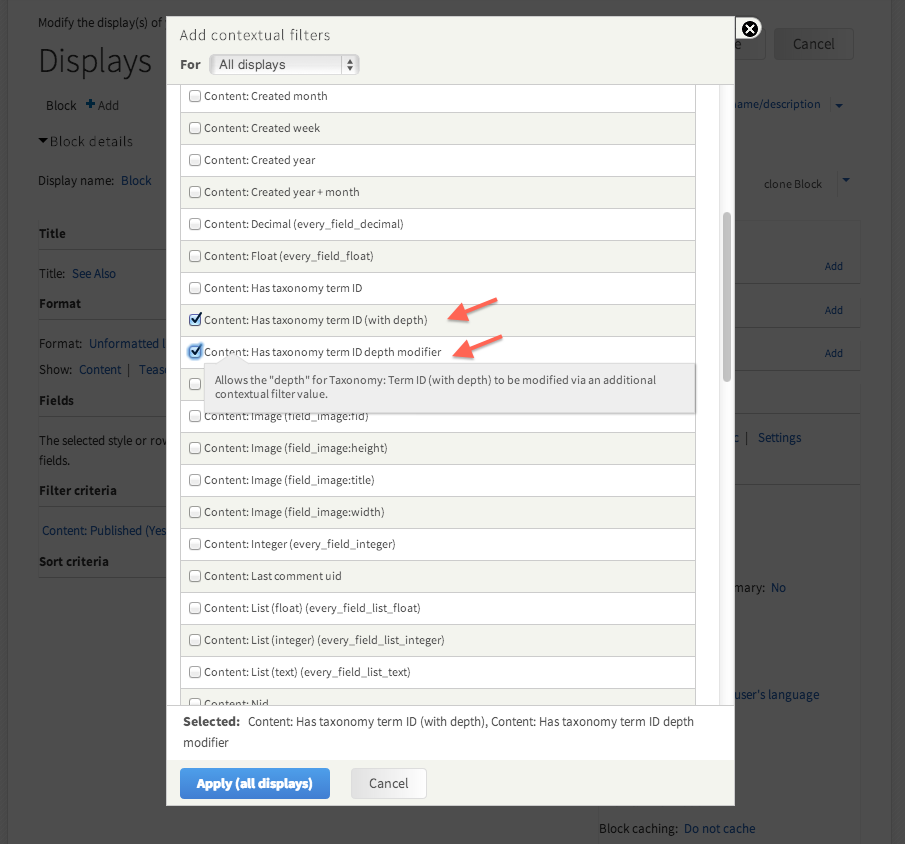Check 'Content: List (float)' checkbox
The width and height of the screenshot is (905, 844).
[x=195, y=608]
